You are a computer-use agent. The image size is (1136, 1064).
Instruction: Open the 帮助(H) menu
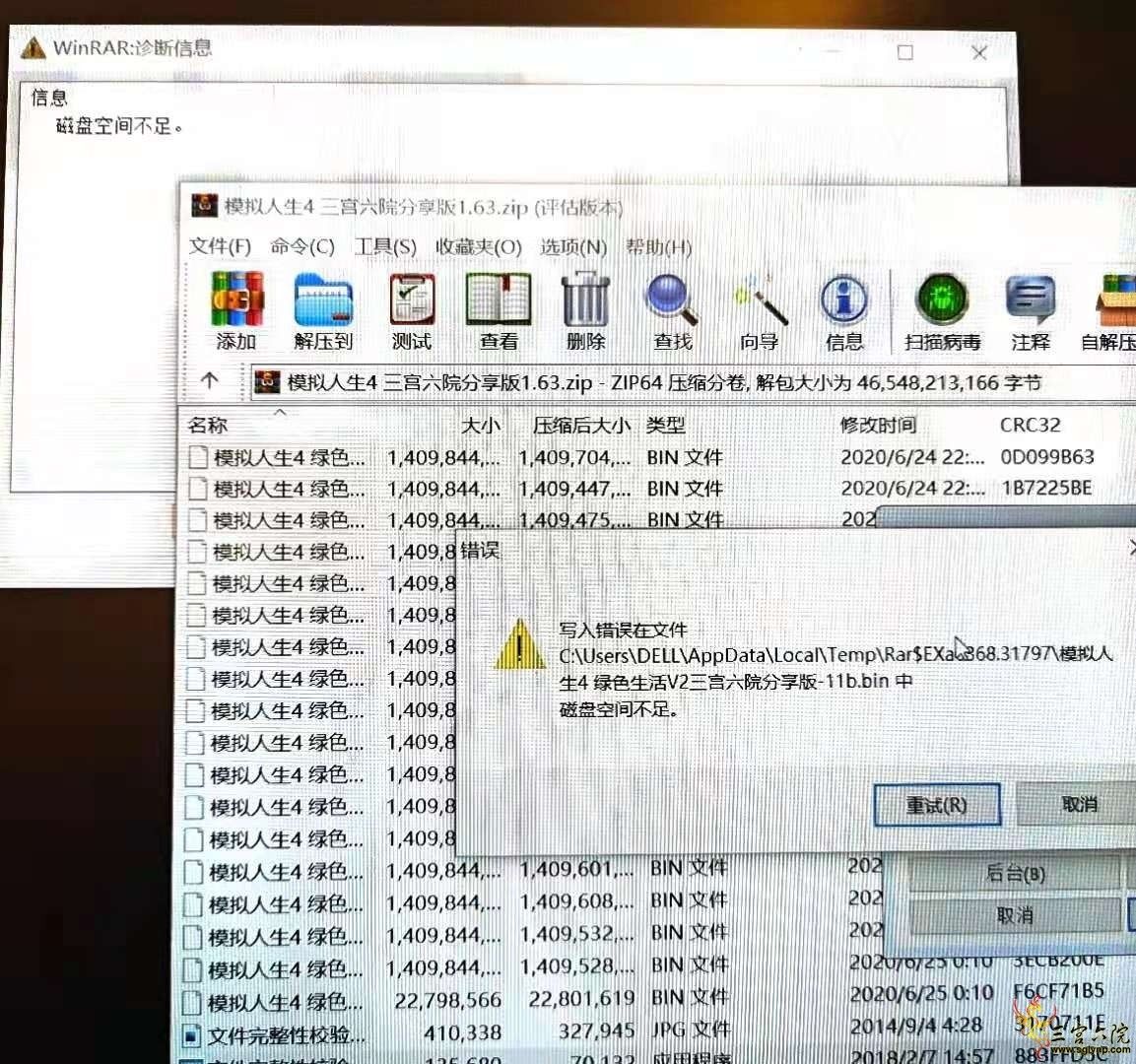click(x=658, y=247)
